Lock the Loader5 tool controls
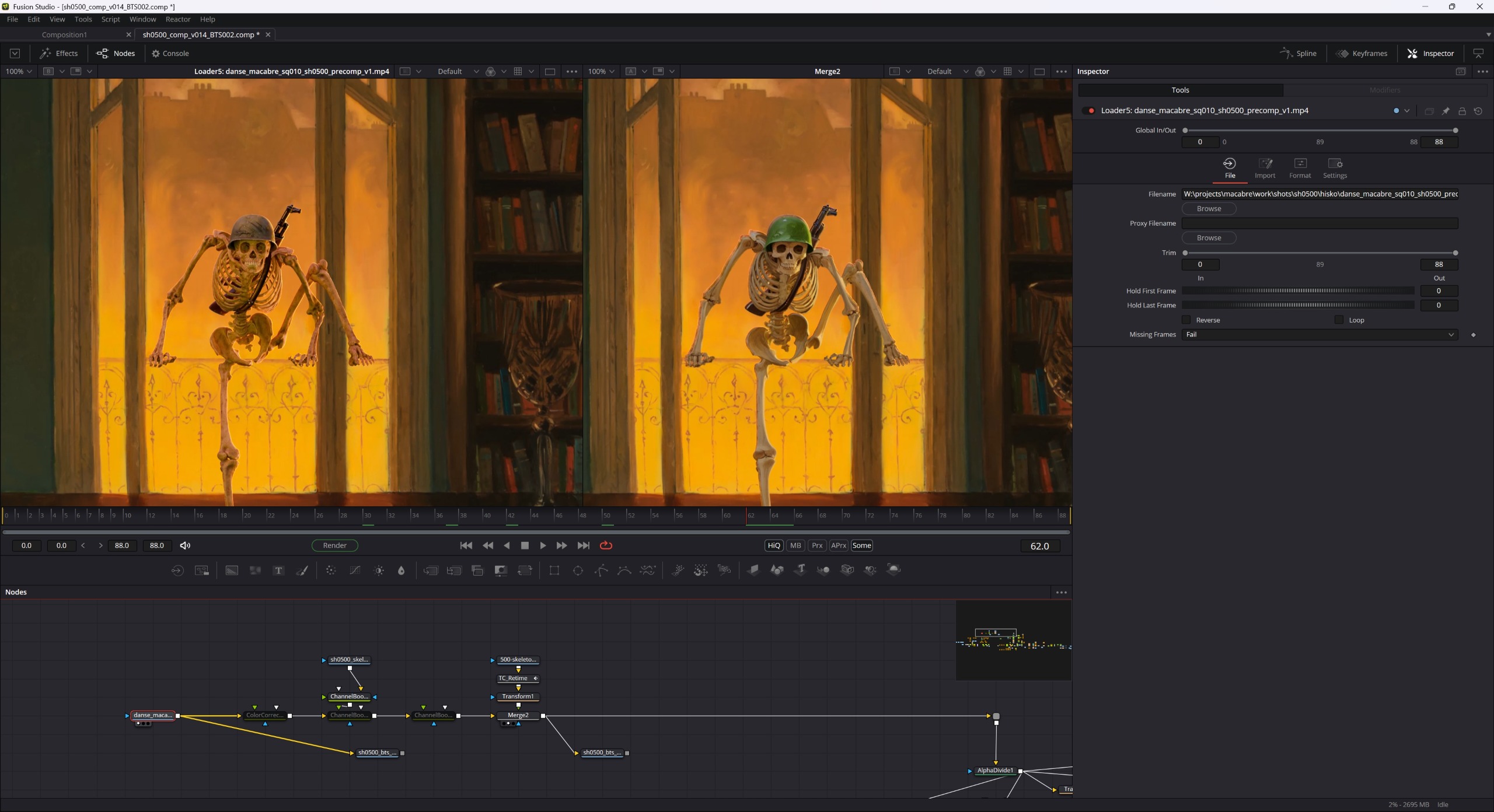This screenshot has width=1494, height=812. (x=1462, y=111)
